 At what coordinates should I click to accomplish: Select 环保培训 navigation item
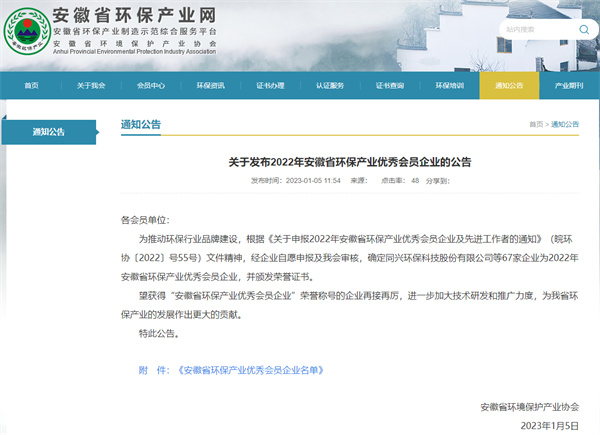tap(450, 86)
